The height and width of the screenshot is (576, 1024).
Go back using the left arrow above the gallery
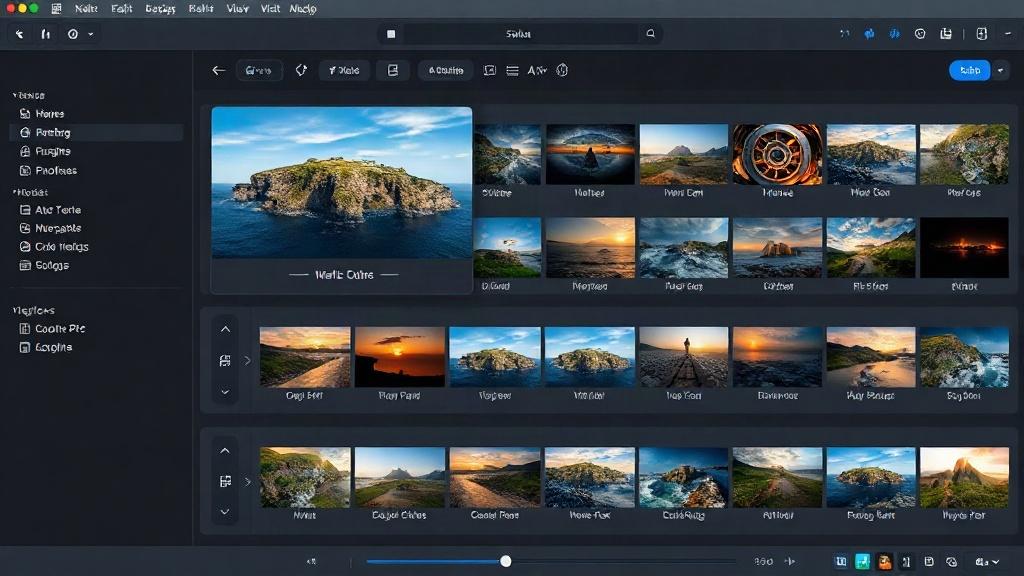219,70
